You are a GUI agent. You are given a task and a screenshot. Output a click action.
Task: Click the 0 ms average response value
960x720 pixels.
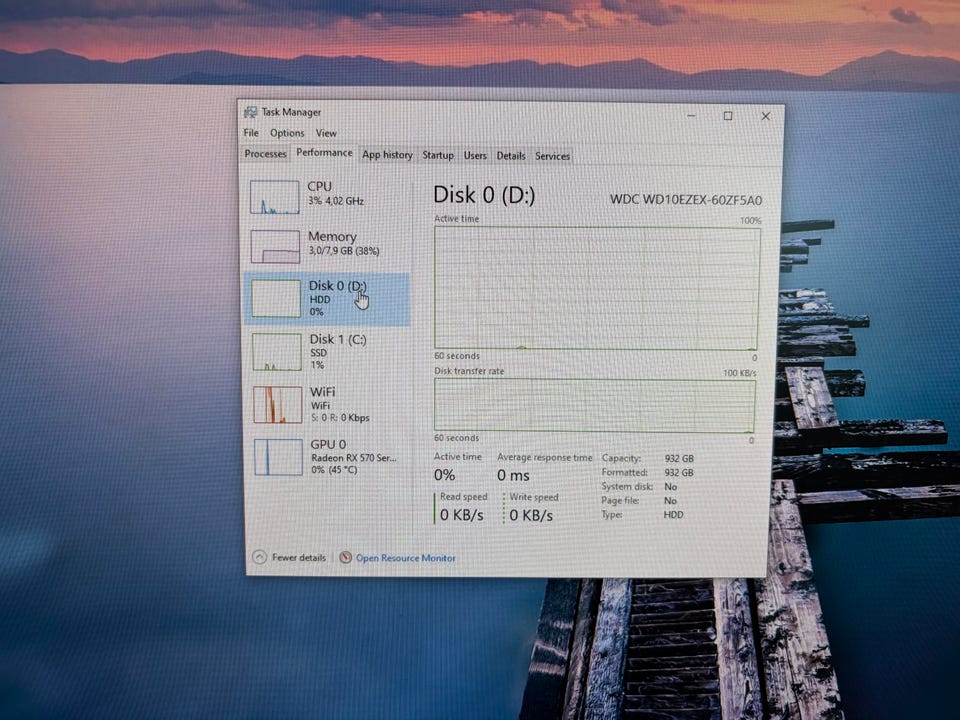coord(513,475)
